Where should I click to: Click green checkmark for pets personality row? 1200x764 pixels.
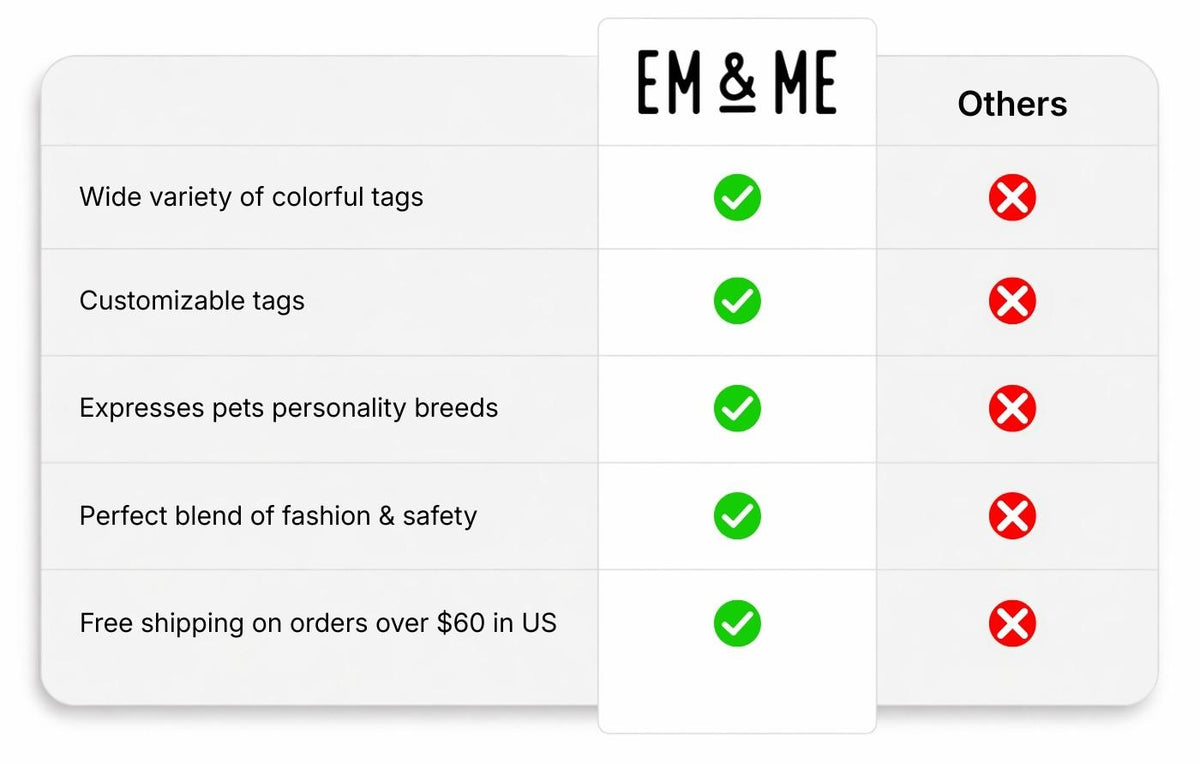click(x=737, y=408)
